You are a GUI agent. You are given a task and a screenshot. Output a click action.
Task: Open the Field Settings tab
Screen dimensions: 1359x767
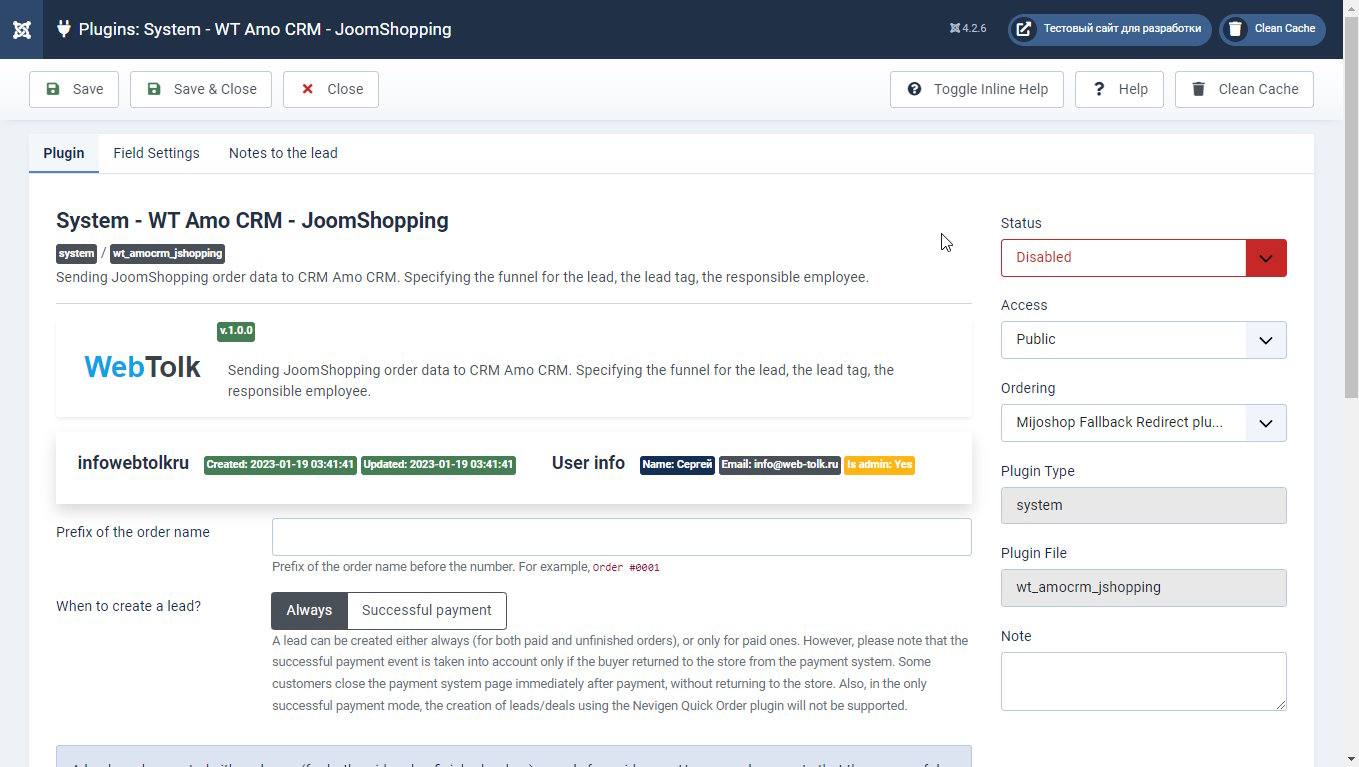point(156,153)
